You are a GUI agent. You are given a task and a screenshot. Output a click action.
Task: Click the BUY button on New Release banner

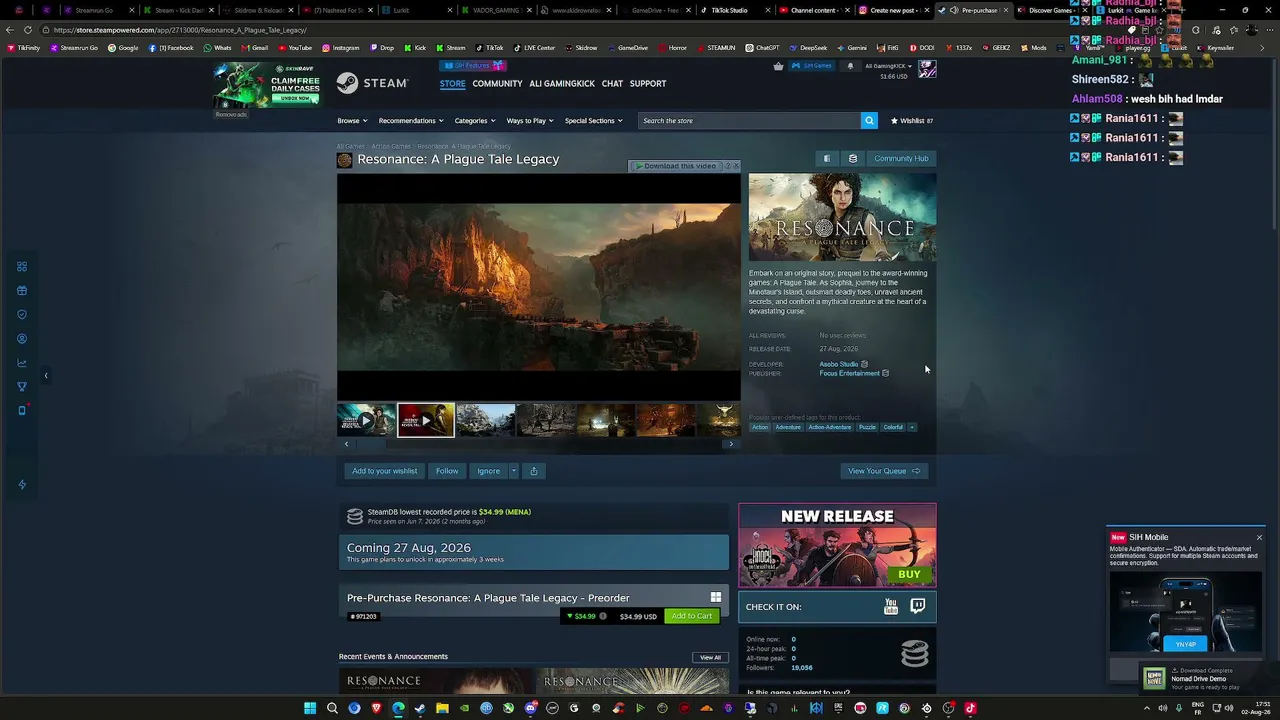[909, 574]
